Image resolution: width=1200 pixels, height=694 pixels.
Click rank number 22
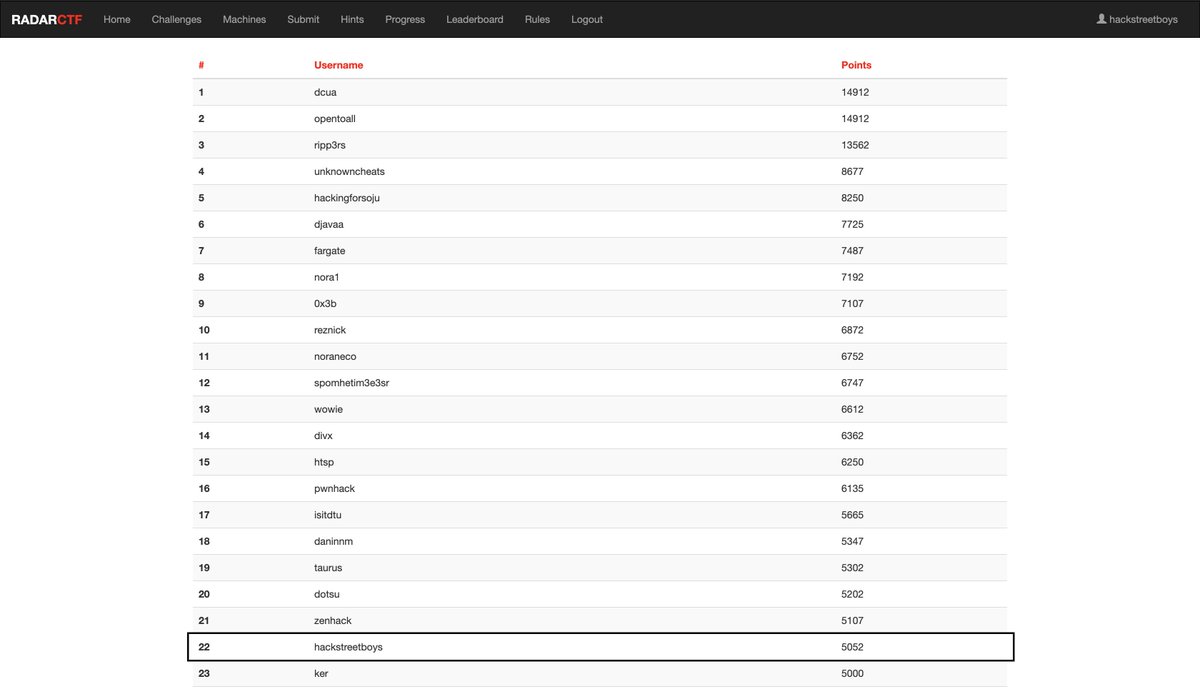pos(204,647)
